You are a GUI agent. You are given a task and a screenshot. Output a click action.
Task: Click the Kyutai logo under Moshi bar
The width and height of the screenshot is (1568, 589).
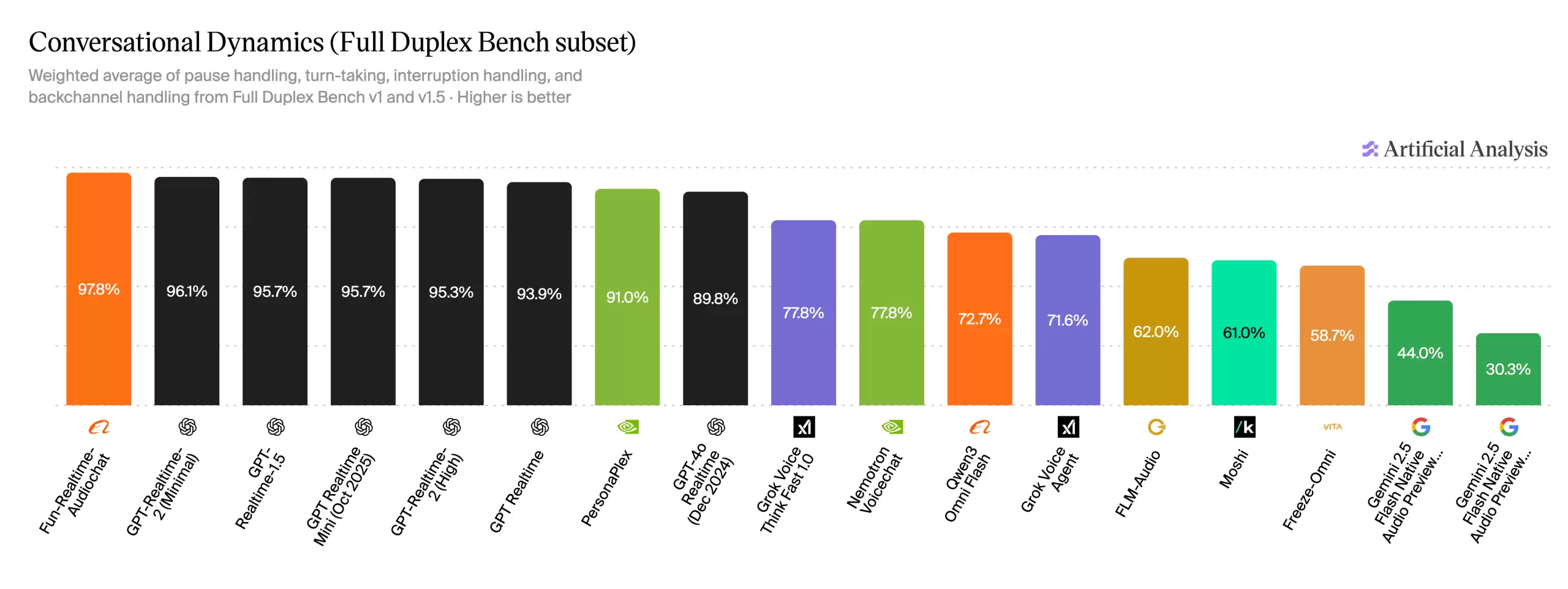pyautogui.click(x=1244, y=427)
